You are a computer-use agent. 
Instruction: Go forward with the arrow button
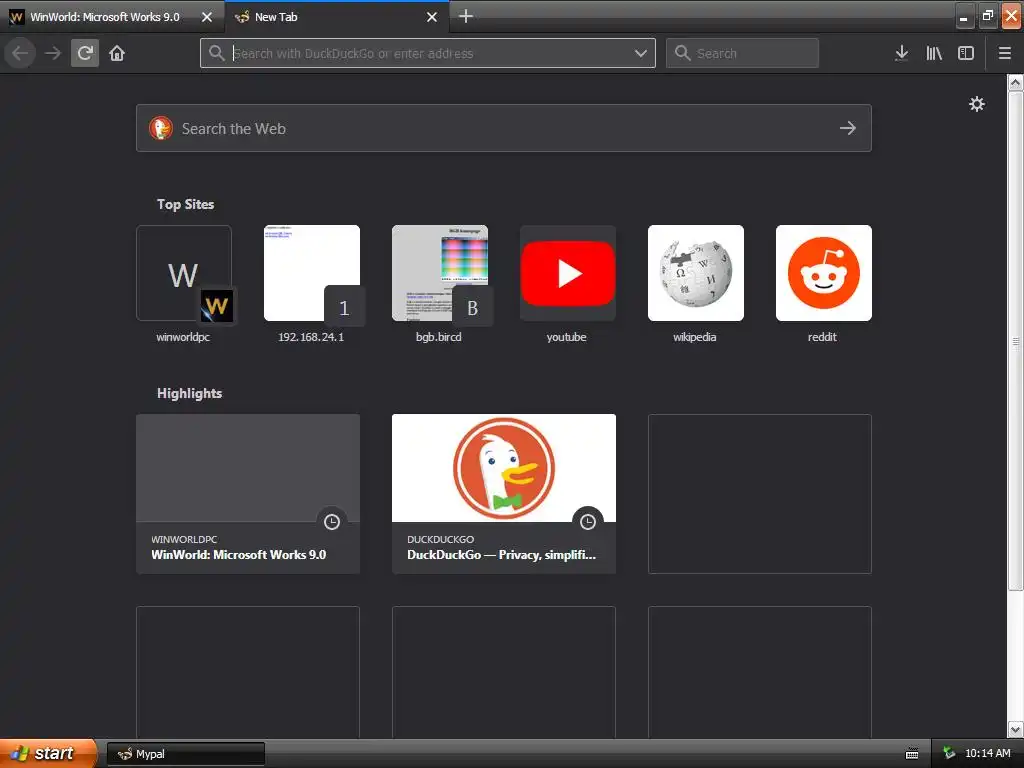[x=53, y=53]
